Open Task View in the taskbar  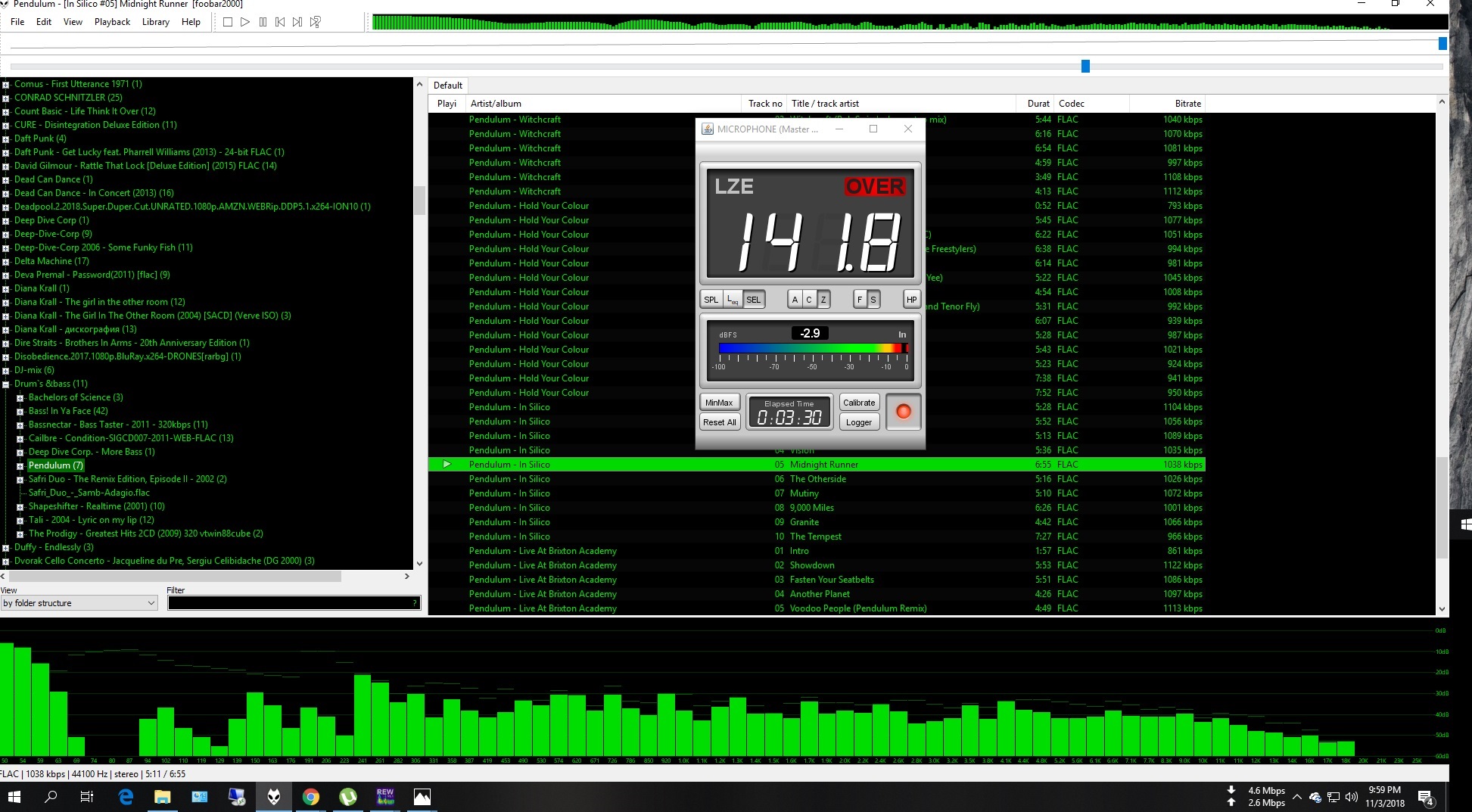click(x=87, y=797)
